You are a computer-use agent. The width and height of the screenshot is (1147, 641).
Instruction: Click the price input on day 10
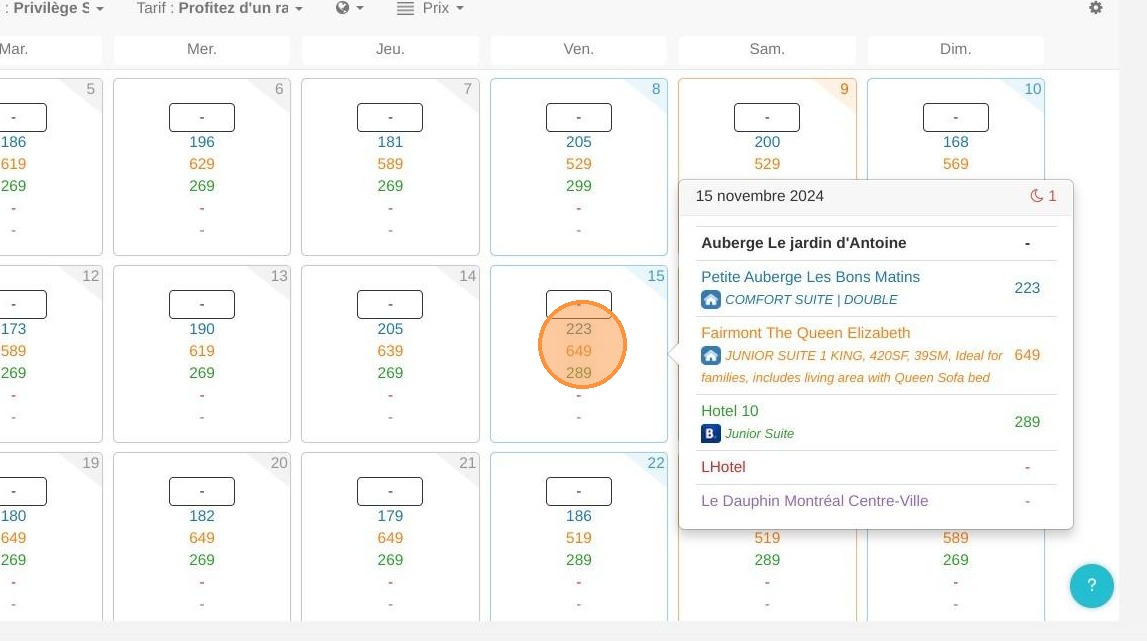955,117
